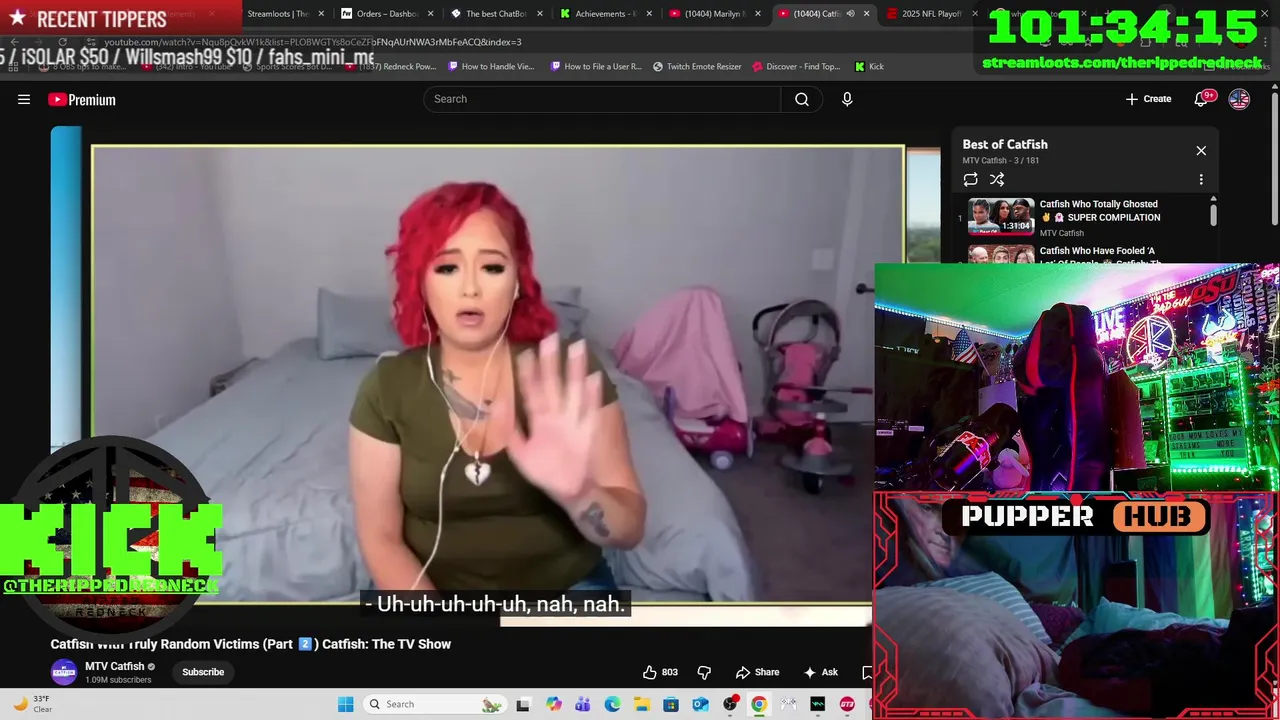The height and width of the screenshot is (720, 1280).
Task: Open the Ask AI button
Action: click(x=821, y=672)
